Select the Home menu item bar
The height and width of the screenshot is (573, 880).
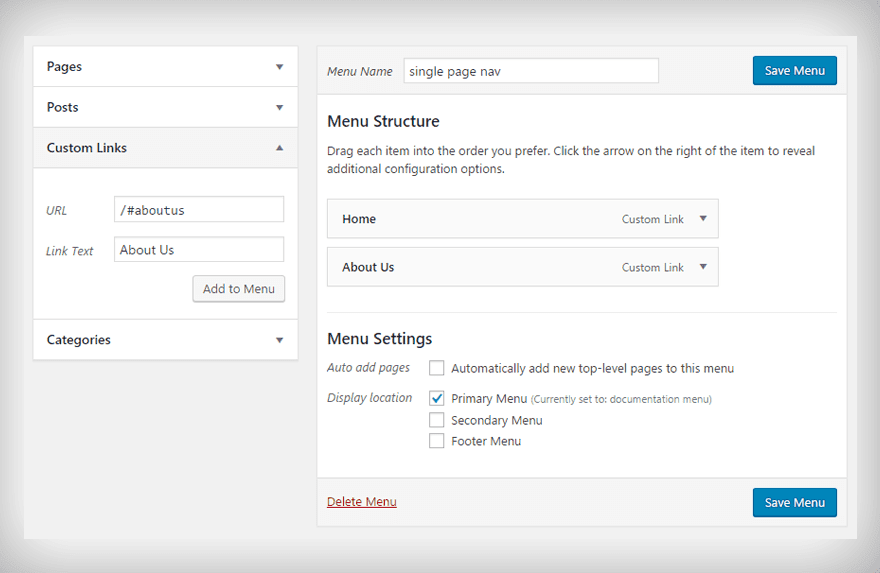pos(480,219)
